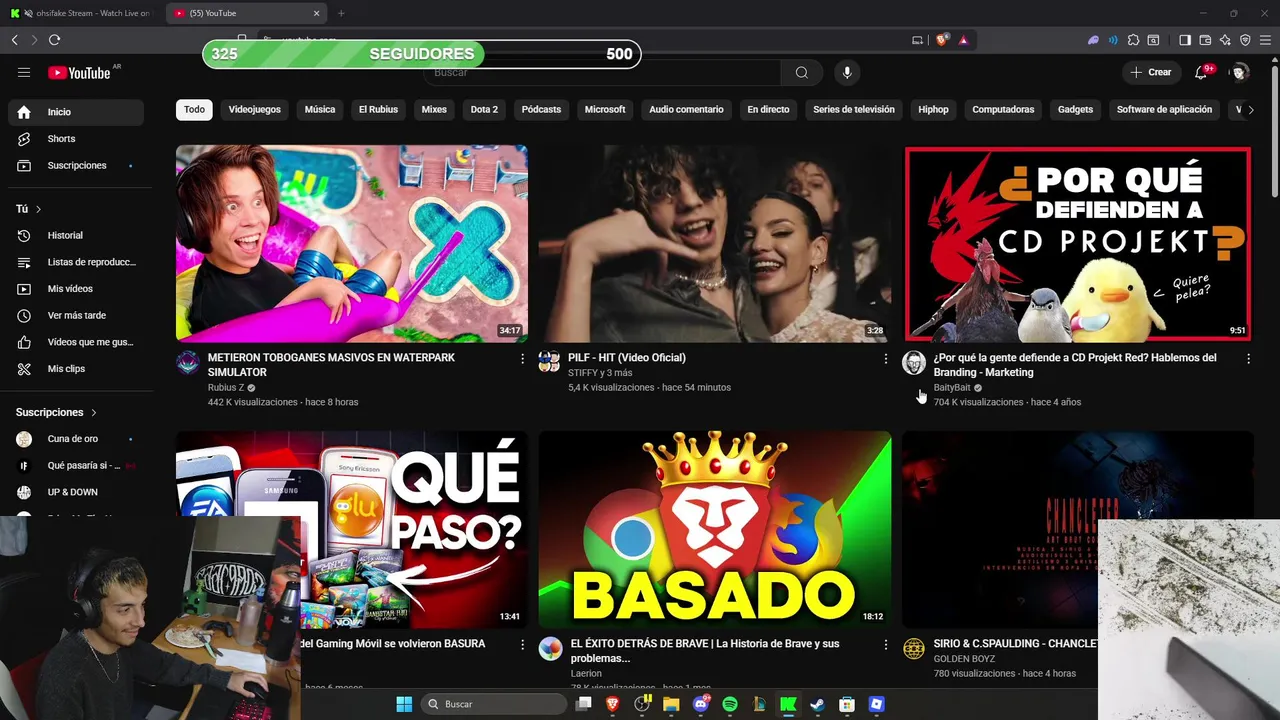The height and width of the screenshot is (720, 1280).
Task: Open BaityBait channel avatar
Action: [913, 362]
